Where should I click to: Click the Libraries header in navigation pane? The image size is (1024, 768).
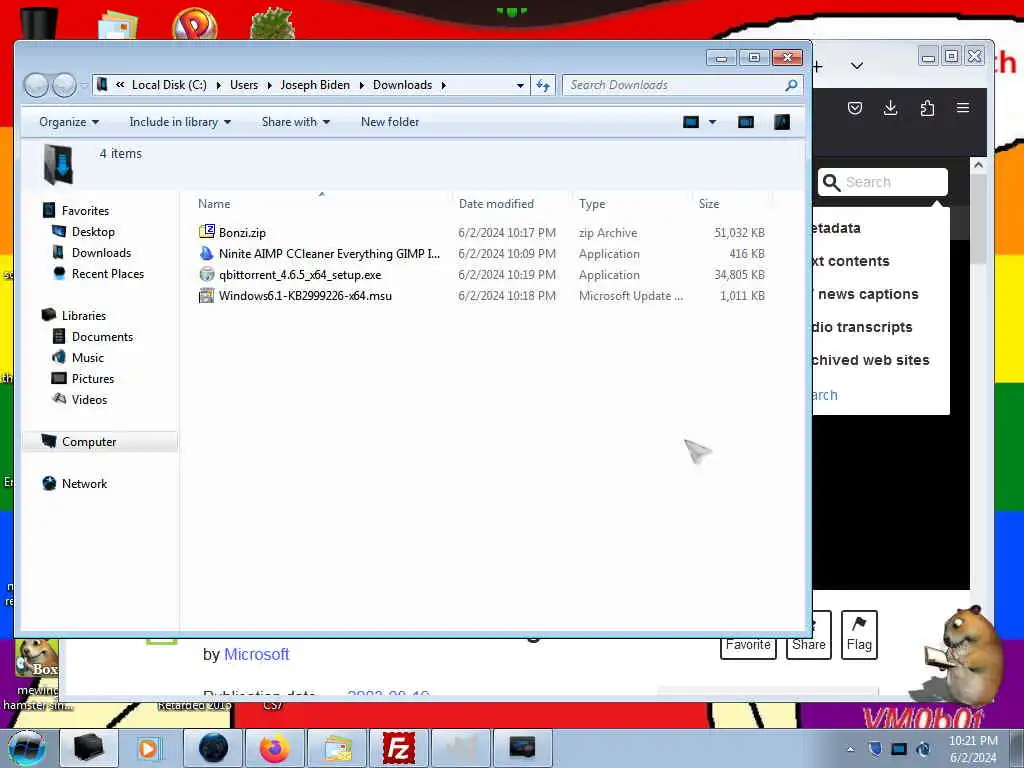[x=84, y=315]
